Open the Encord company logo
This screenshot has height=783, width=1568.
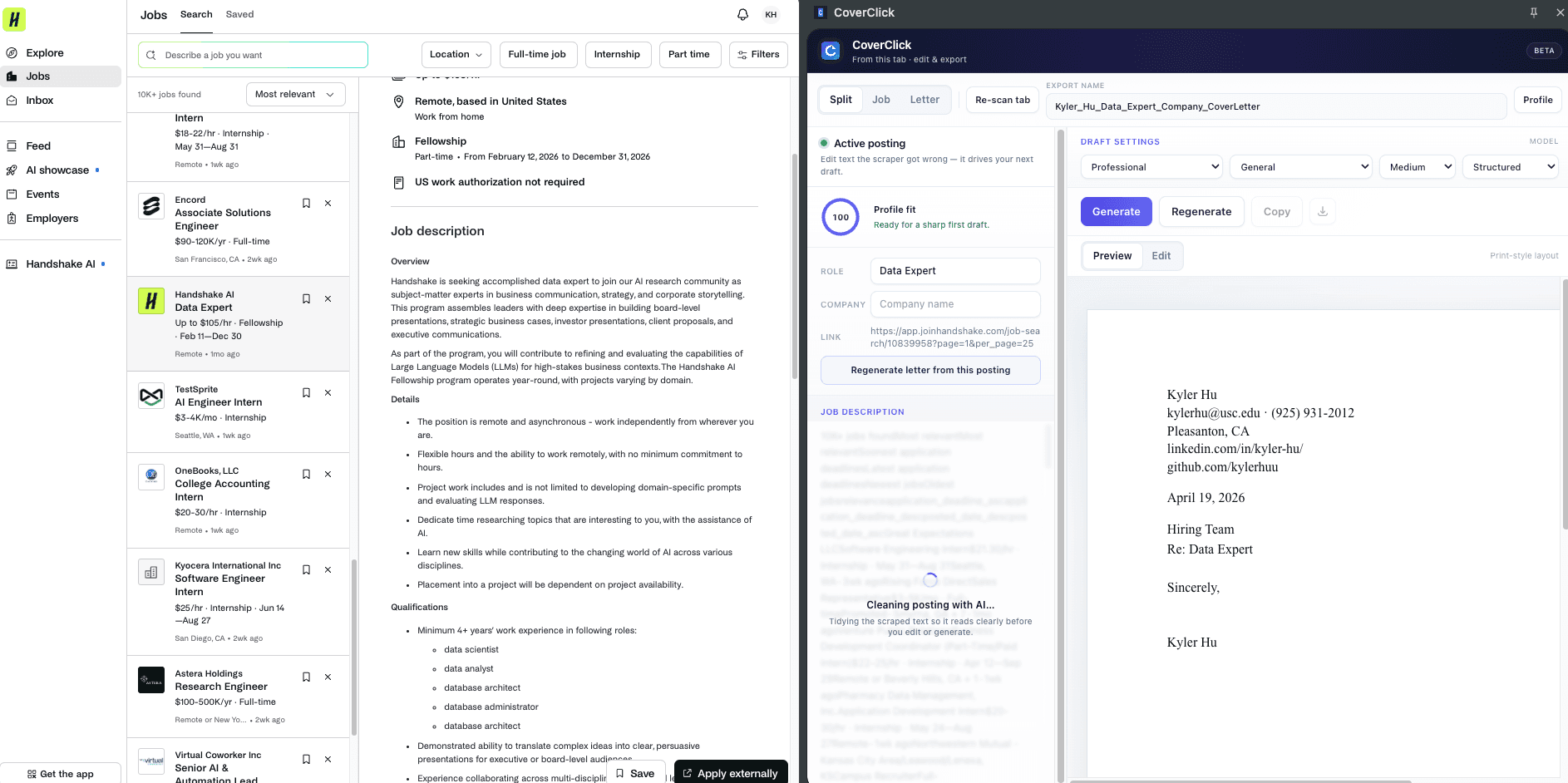(x=151, y=206)
